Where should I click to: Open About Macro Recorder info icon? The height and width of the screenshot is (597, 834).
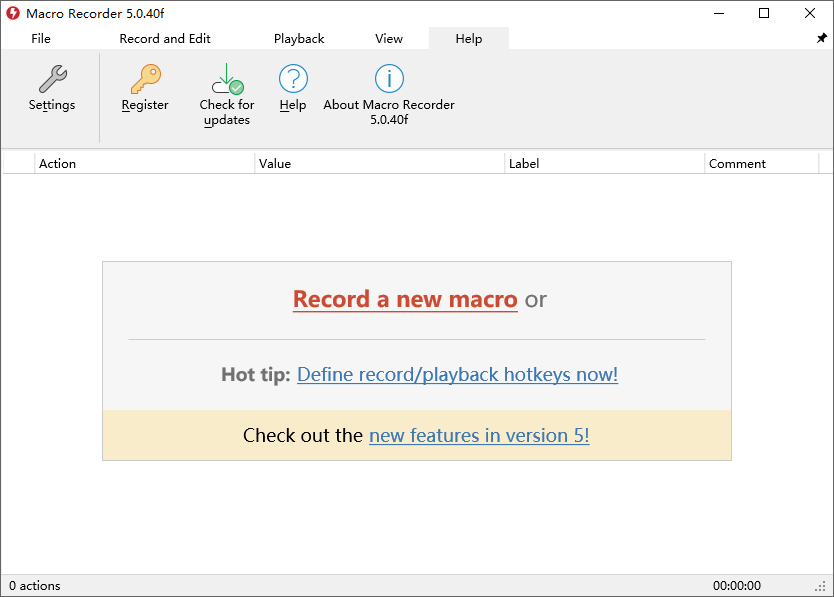coord(389,96)
